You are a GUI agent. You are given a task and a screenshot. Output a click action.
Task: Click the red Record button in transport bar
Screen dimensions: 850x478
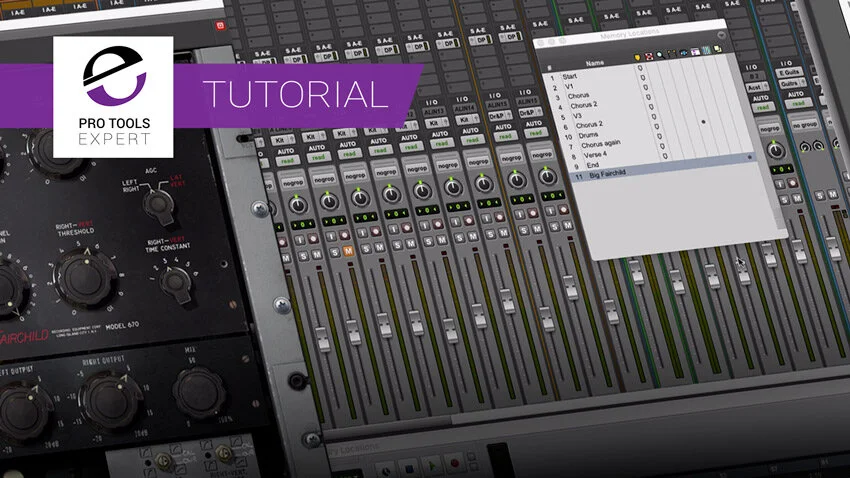click(454, 463)
